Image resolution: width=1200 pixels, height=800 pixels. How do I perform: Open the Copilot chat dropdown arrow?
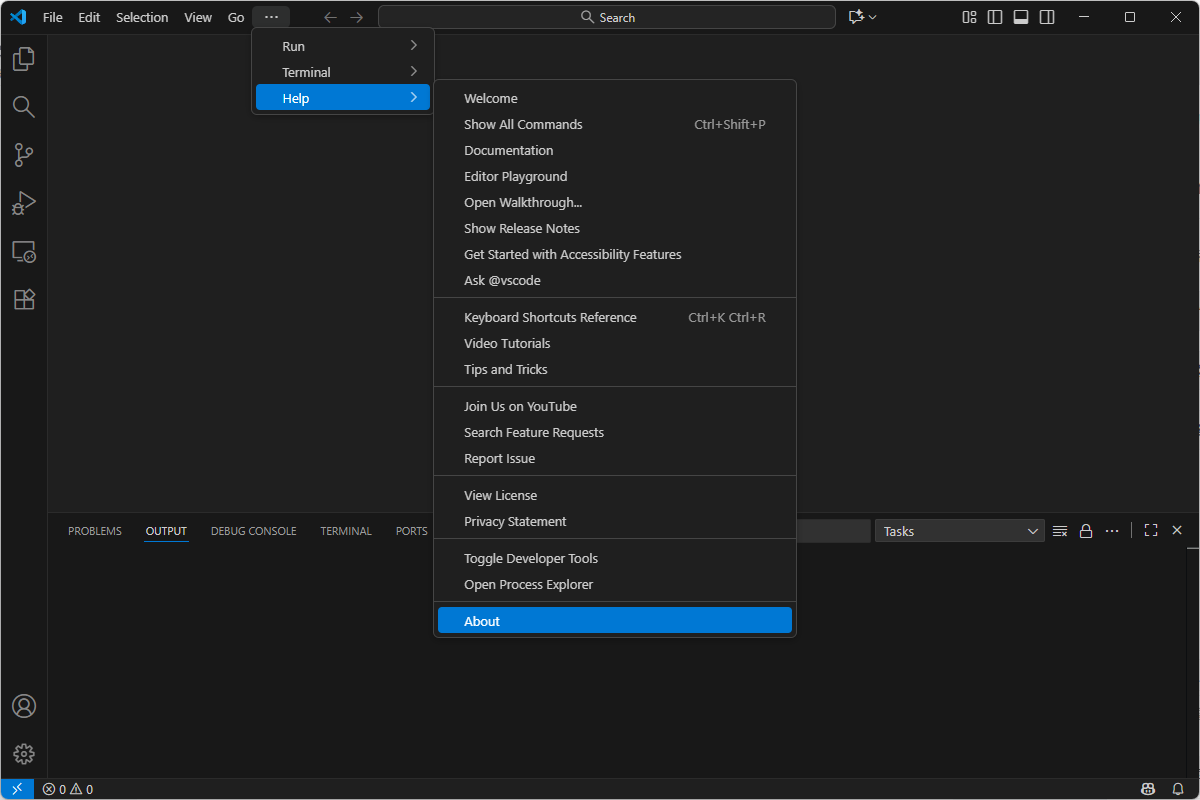tap(873, 17)
